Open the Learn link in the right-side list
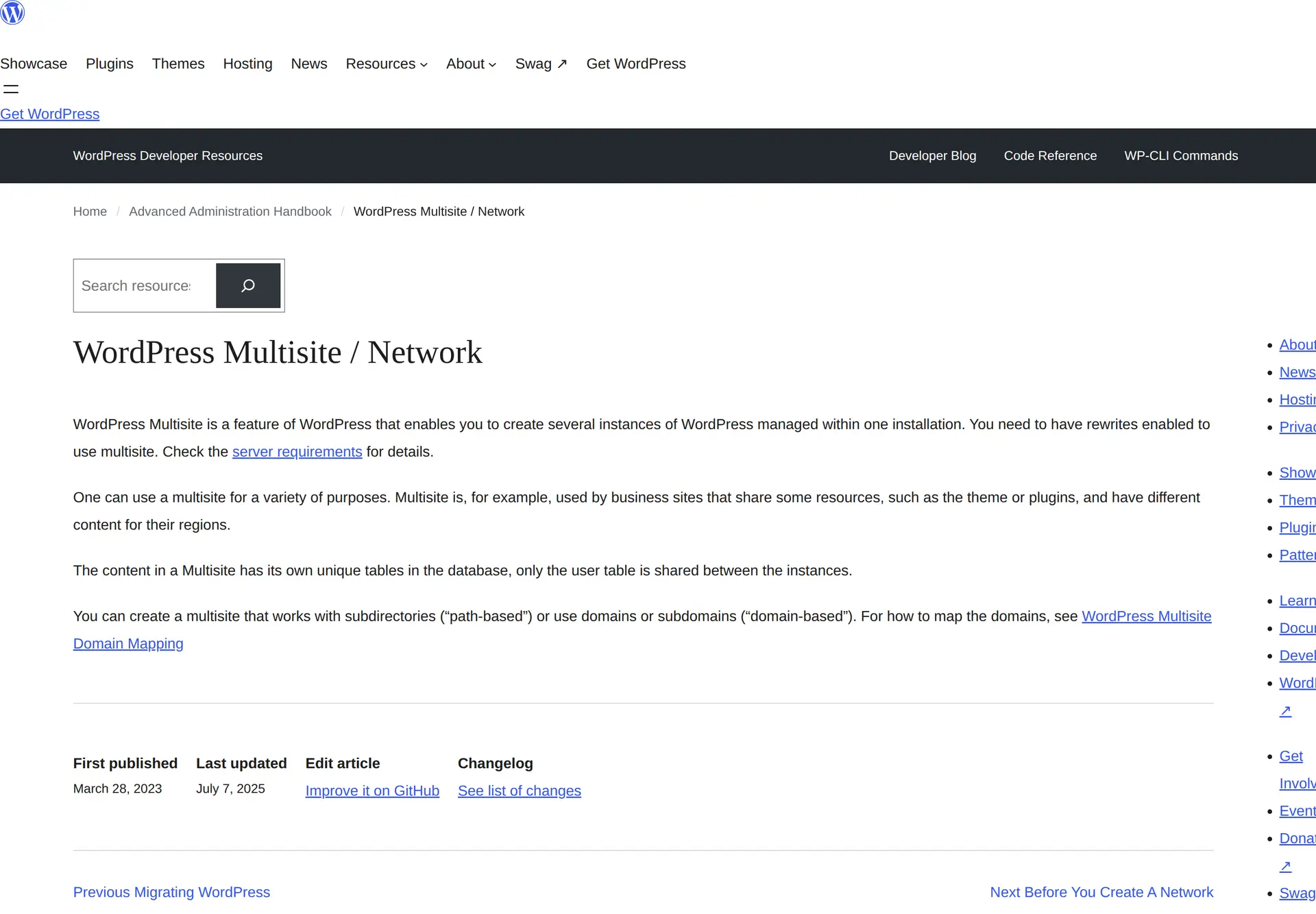Image resolution: width=1316 pixels, height=914 pixels. pyautogui.click(x=1297, y=601)
